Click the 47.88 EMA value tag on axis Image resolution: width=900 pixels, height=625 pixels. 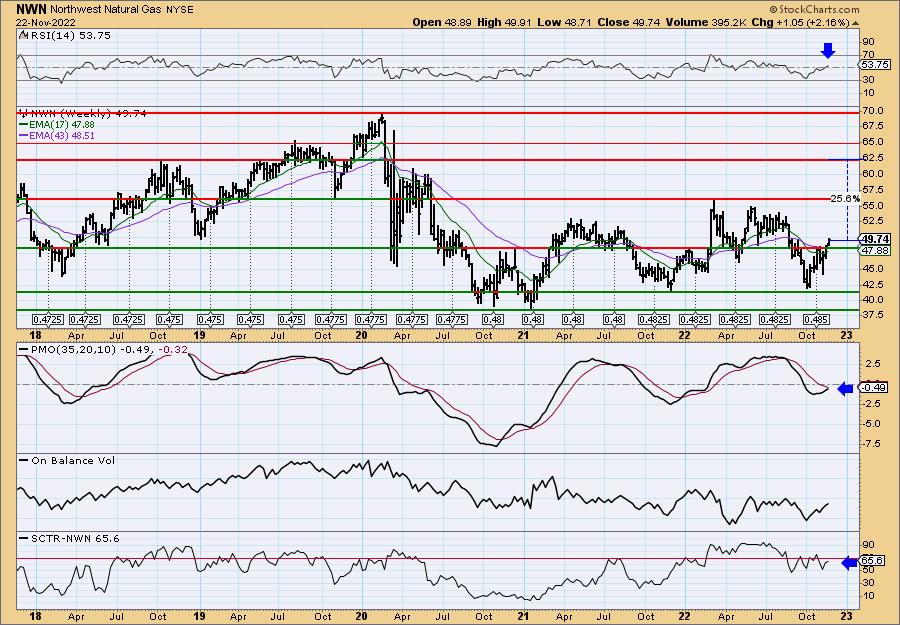876,251
